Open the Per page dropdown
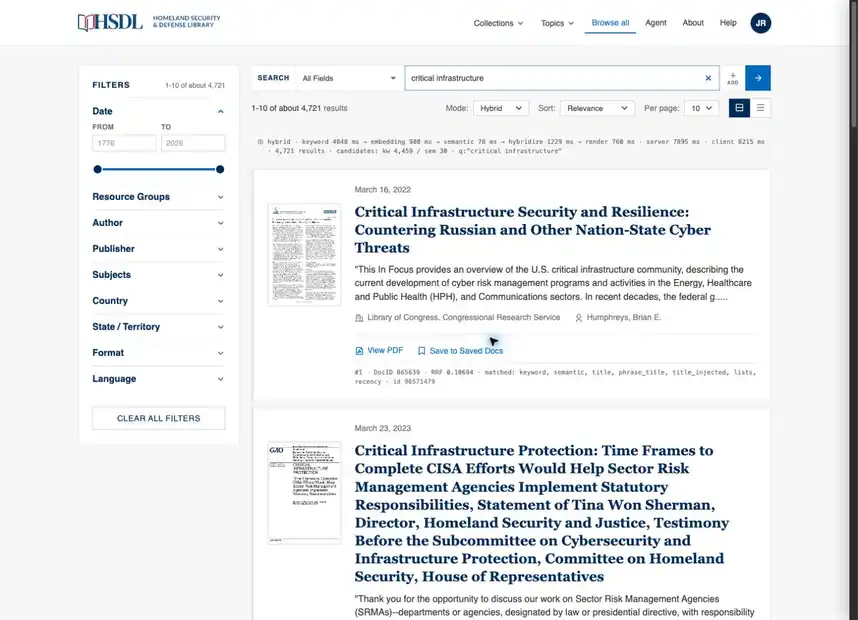Screen dimensions: 858x620 pos(701,108)
